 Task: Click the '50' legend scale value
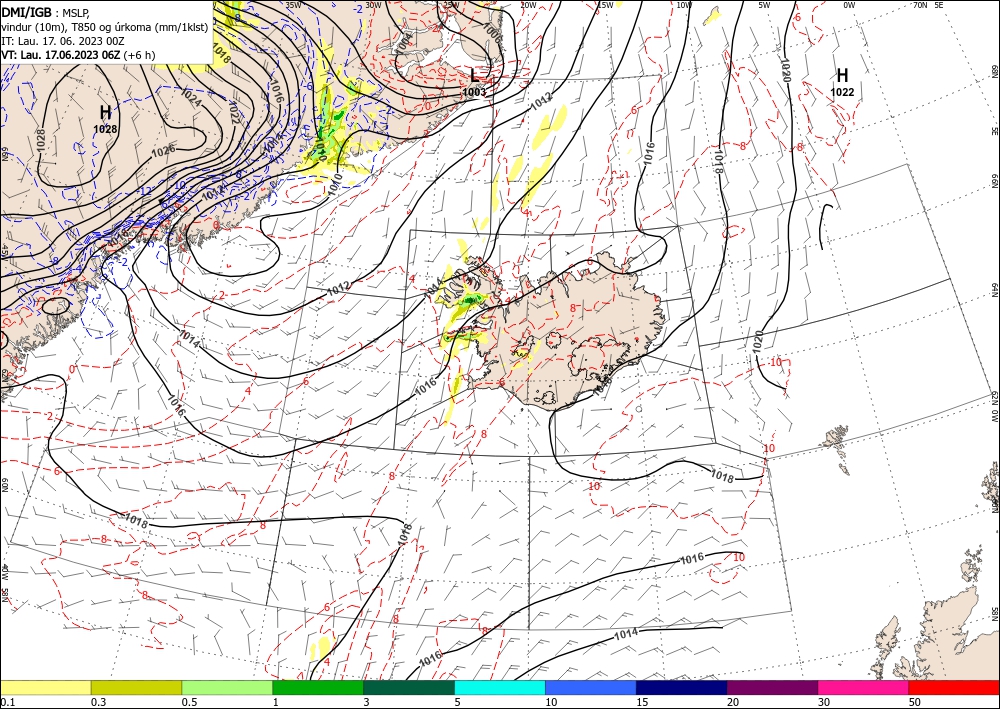[x=915, y=702]
